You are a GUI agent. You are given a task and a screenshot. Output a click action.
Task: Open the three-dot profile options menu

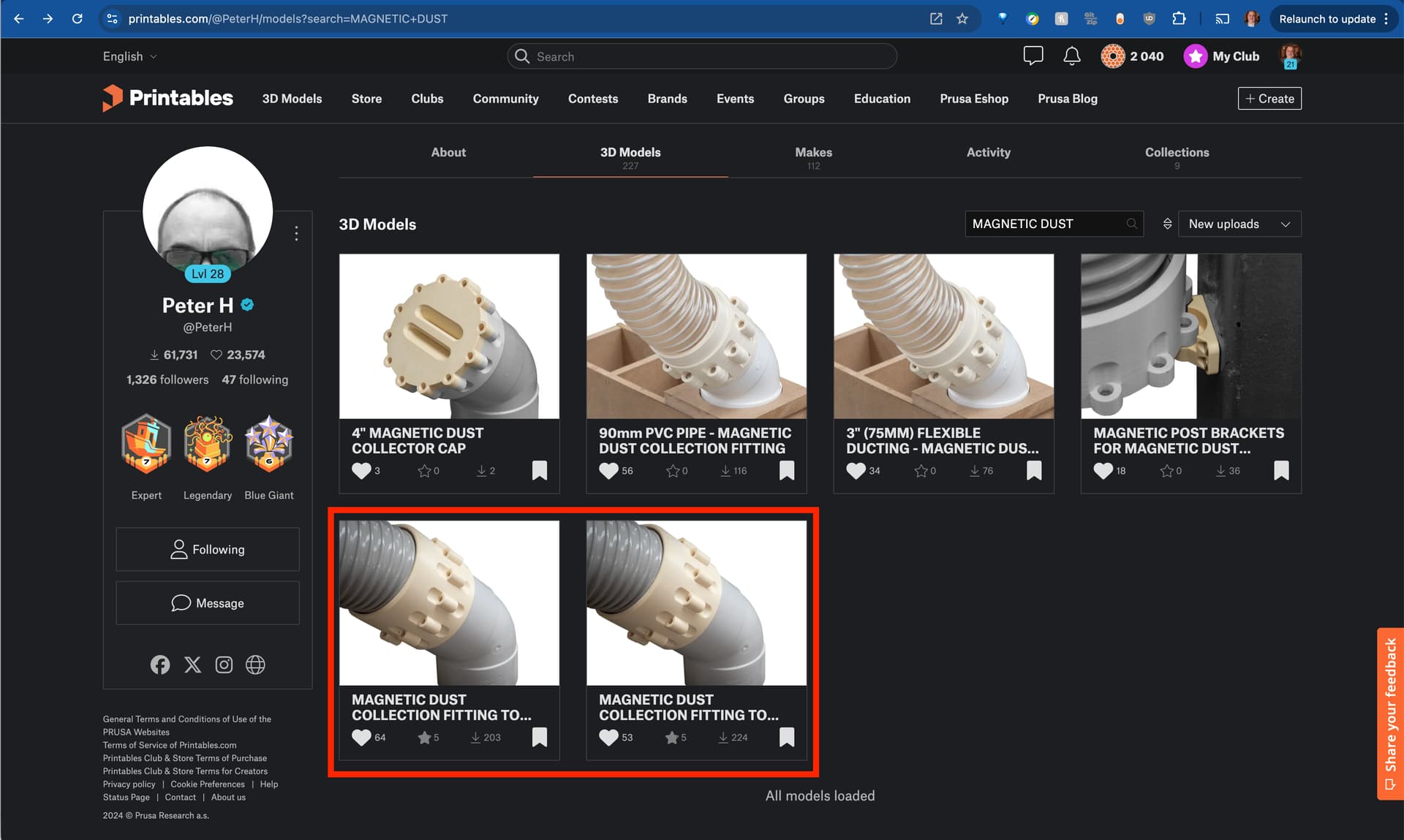tap(296, 233)
